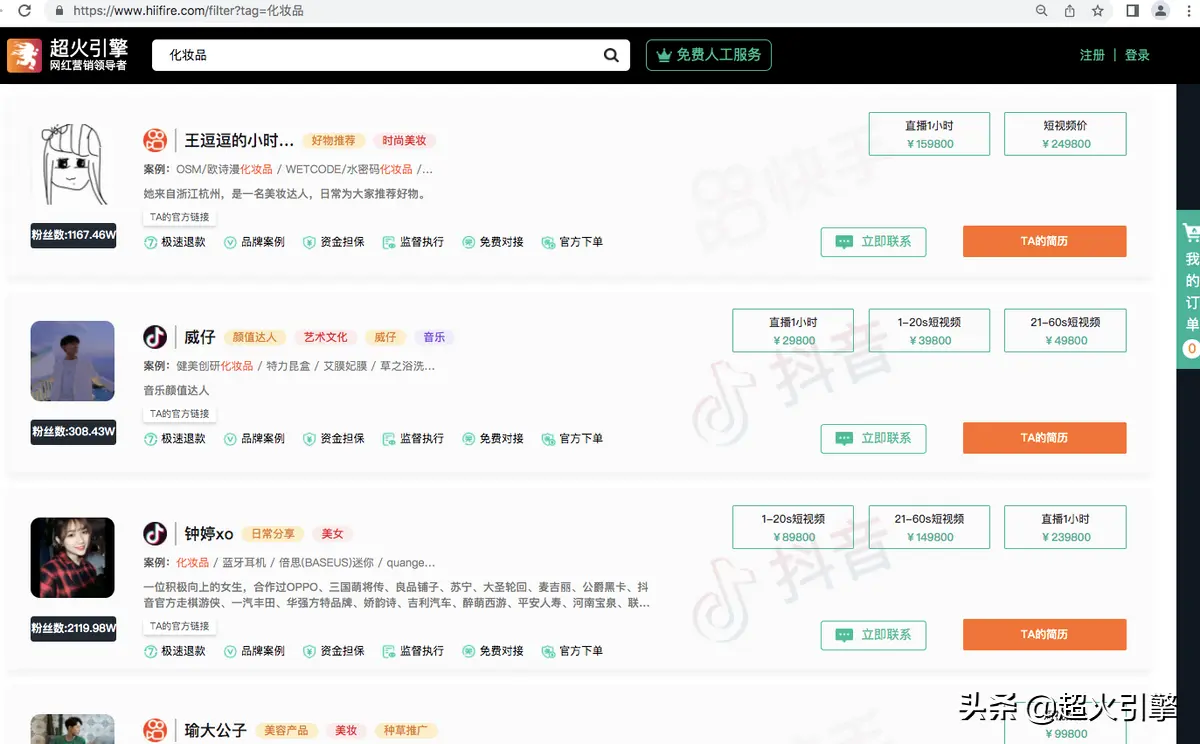Click the 美容产品 tag

286,731
